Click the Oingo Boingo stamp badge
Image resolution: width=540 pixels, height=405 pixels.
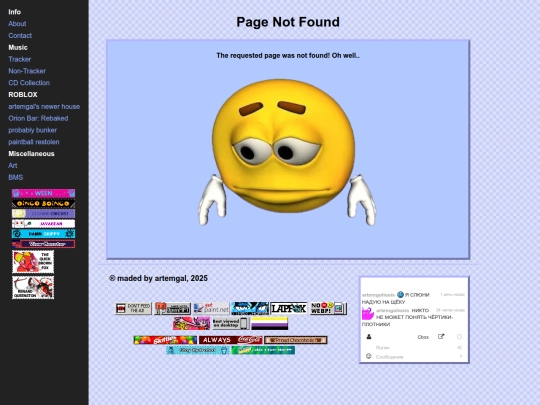[43, 204]
